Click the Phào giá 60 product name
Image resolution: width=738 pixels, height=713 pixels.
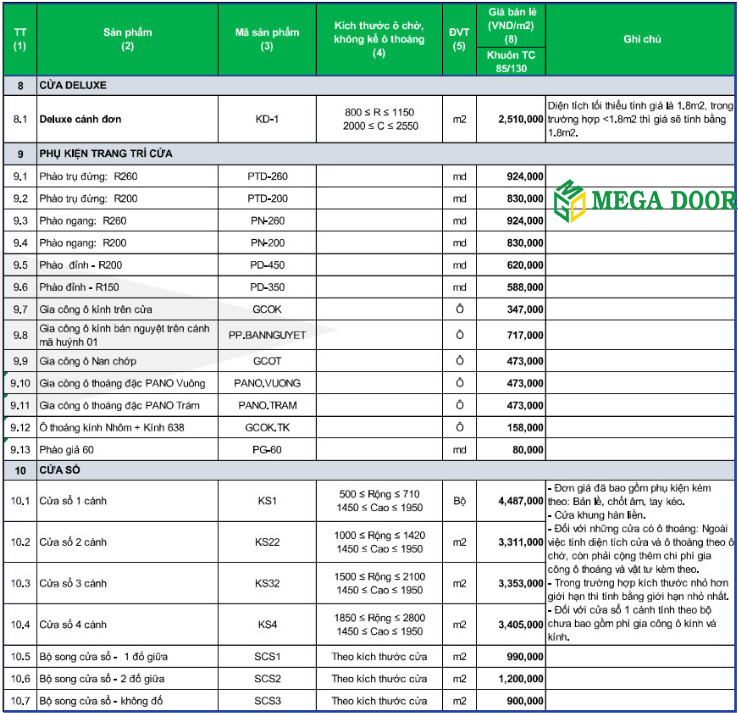[68, 451]
